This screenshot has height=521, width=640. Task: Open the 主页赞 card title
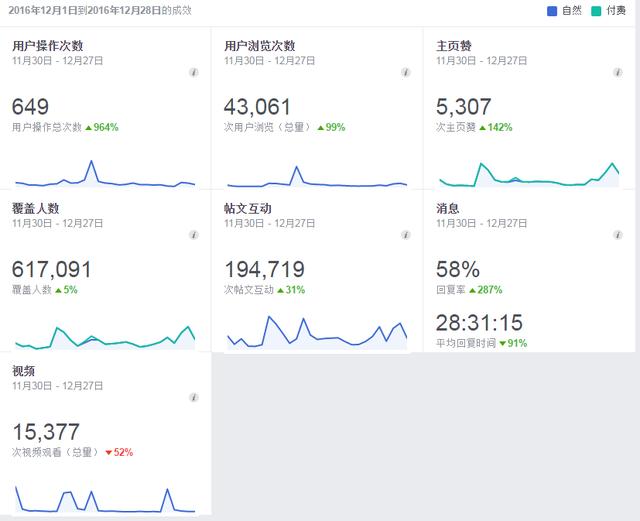click(454, 46)
